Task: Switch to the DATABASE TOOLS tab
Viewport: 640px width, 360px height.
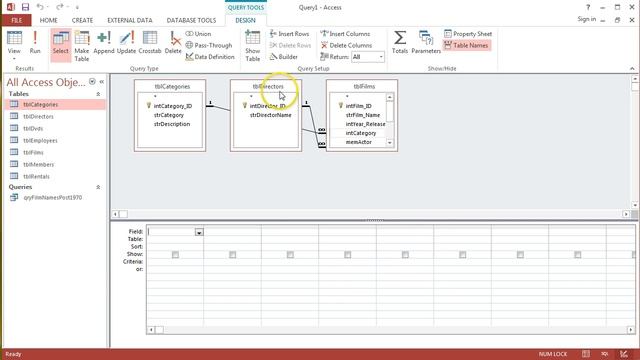Action: [x=191, y=20]
